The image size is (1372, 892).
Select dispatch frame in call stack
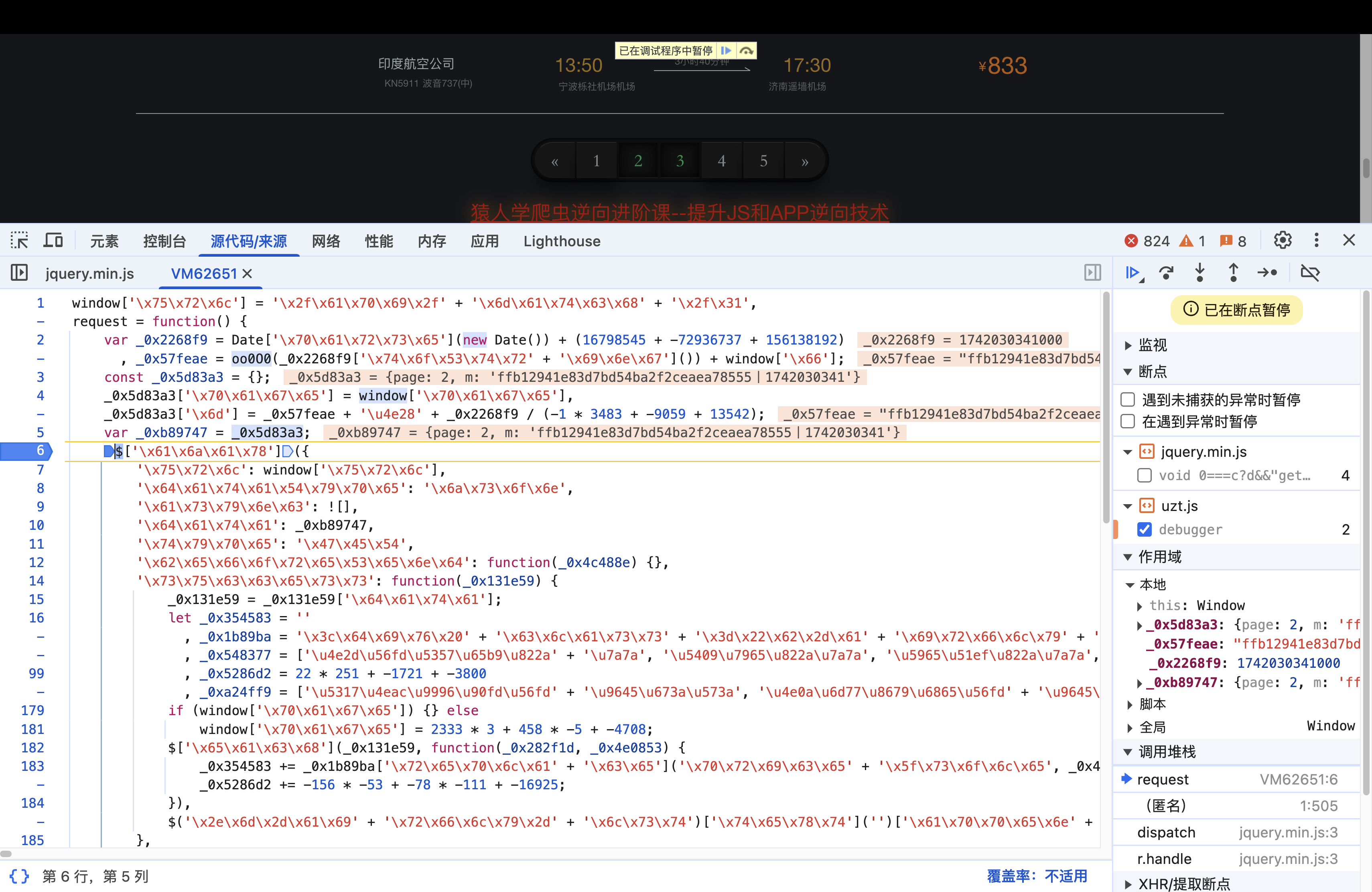click(x=1166, y=832)
